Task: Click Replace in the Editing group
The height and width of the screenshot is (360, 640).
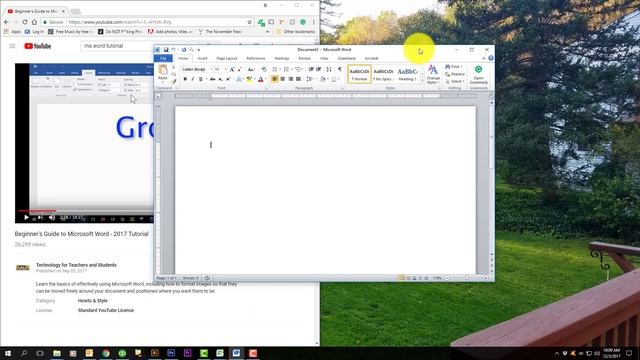Action: coord(455,74)
